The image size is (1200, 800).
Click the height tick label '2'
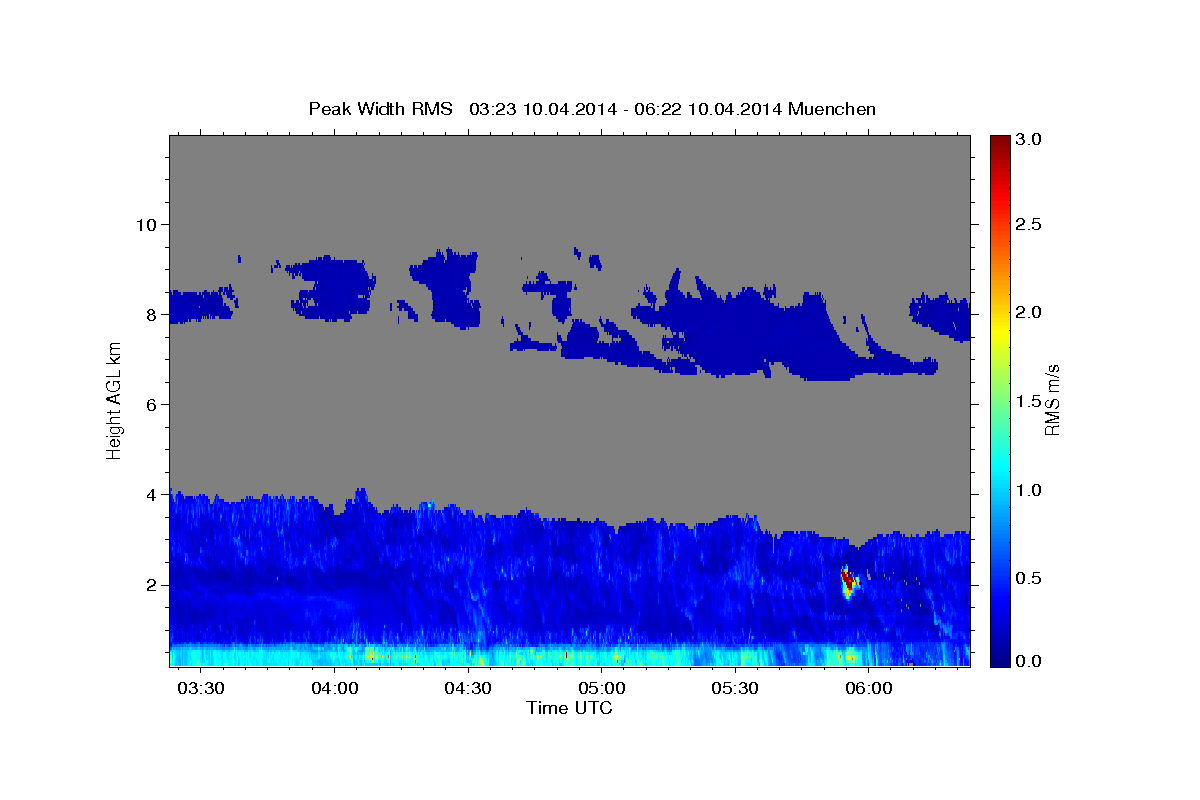[x=150, y=584]
